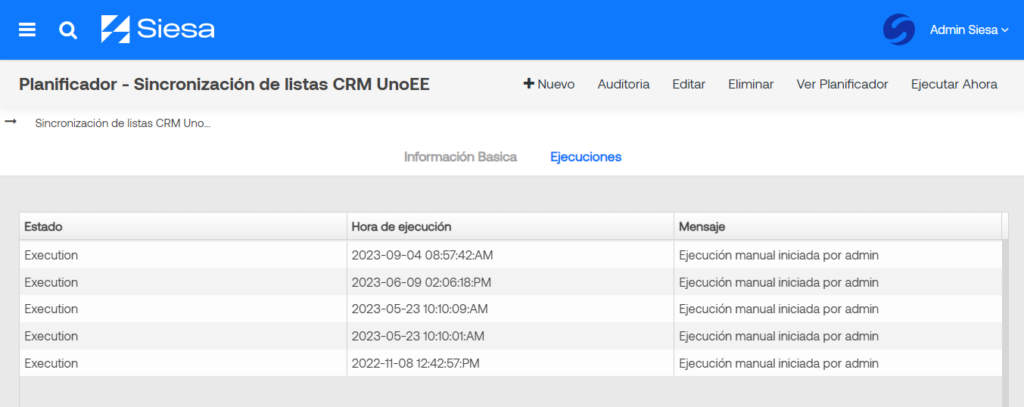Open Ver Planificador
The image size is (1024, 407).
tap(842, 84)
